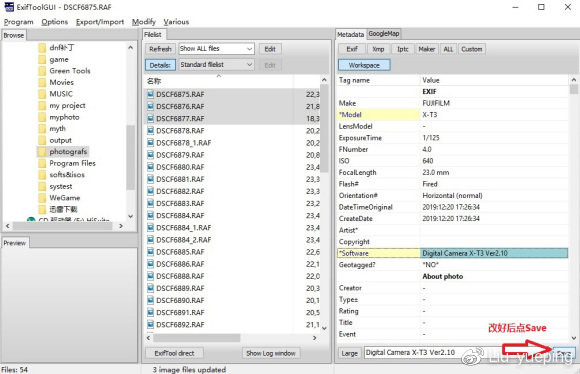This screenshot has height=374, width=580.
Task: Open the Export/Import menu
Action: 100,22
